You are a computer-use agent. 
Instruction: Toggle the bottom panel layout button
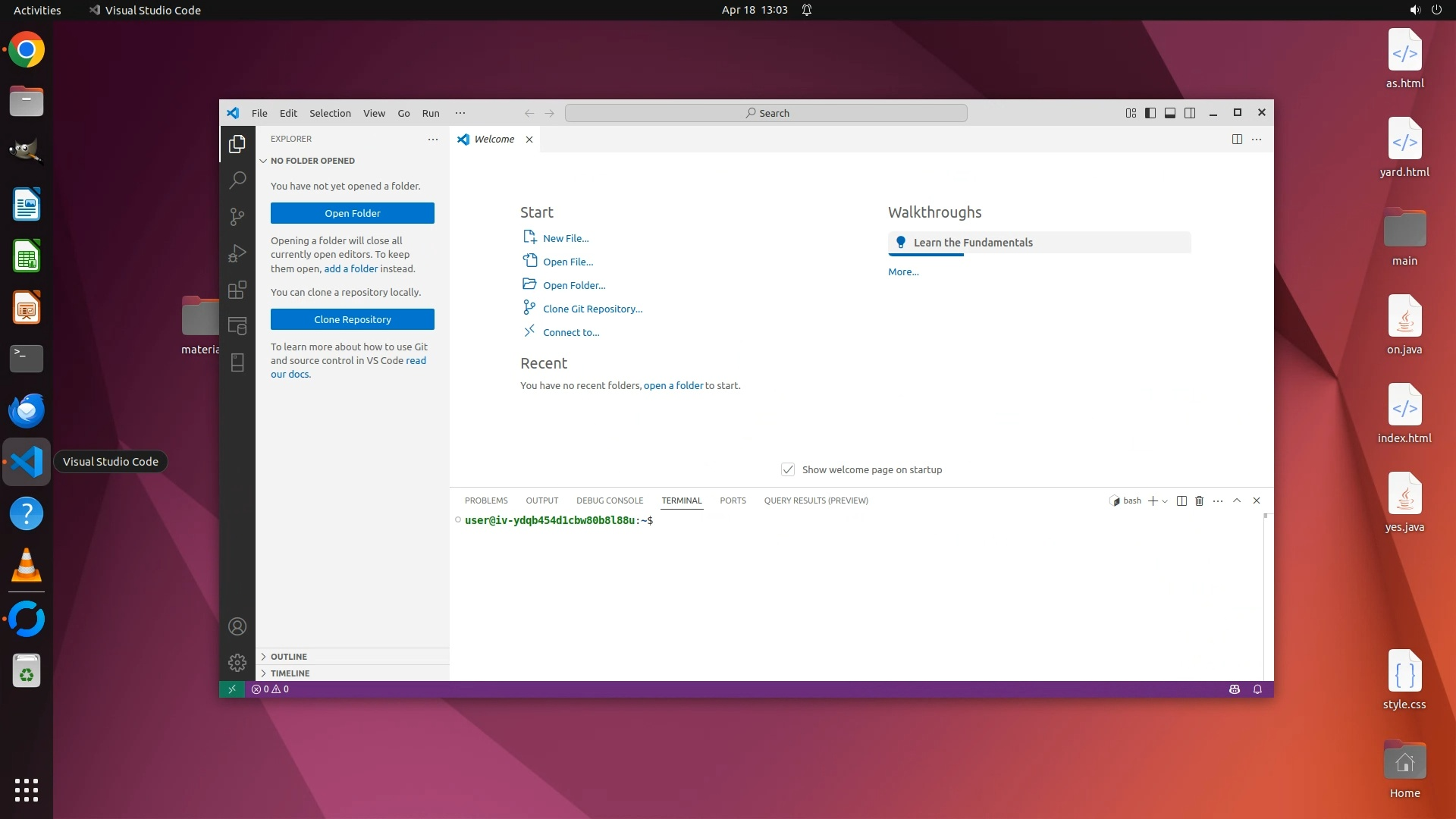coord(1170,113)
